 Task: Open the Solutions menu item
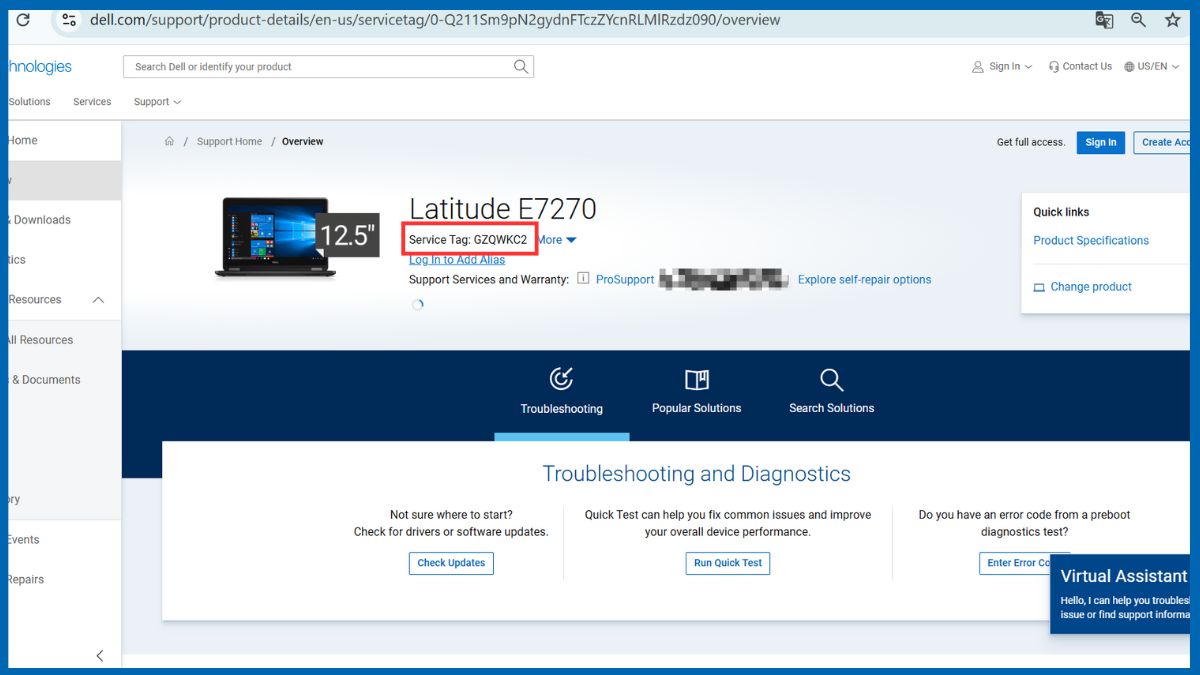(x=29, y=102)
